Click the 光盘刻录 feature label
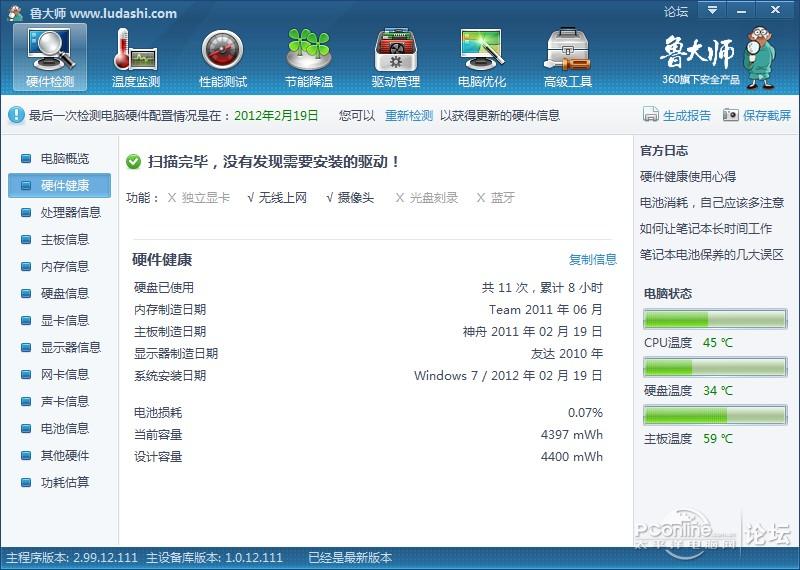800x570 pixels. point(434,198)
